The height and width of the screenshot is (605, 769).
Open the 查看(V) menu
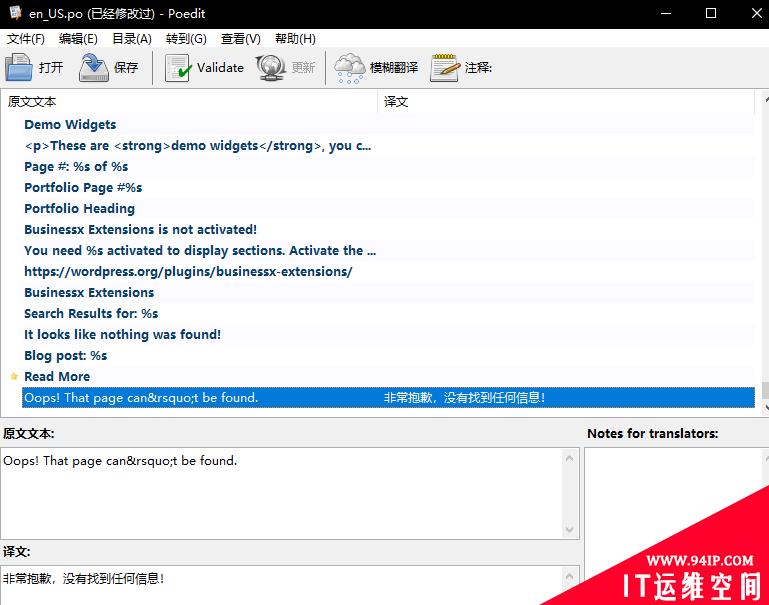(240, 39)
